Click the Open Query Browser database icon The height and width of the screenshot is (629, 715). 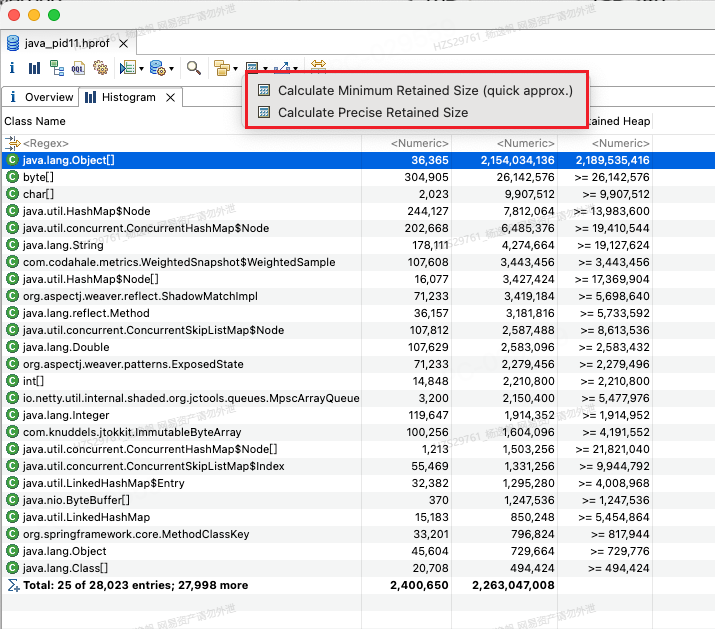(157, 68)
